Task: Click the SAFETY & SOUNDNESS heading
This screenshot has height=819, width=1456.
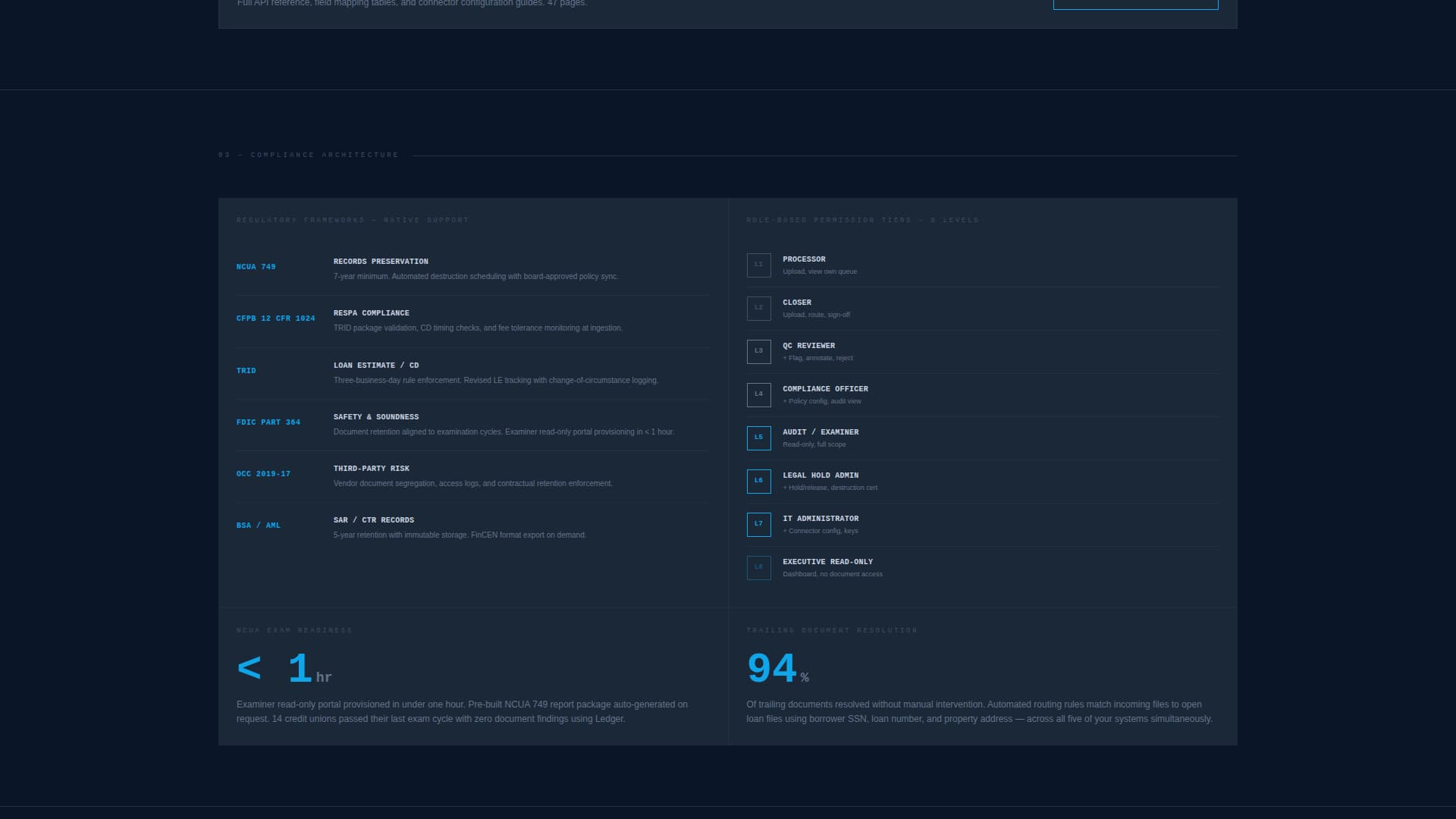Action: click(376, 417)
